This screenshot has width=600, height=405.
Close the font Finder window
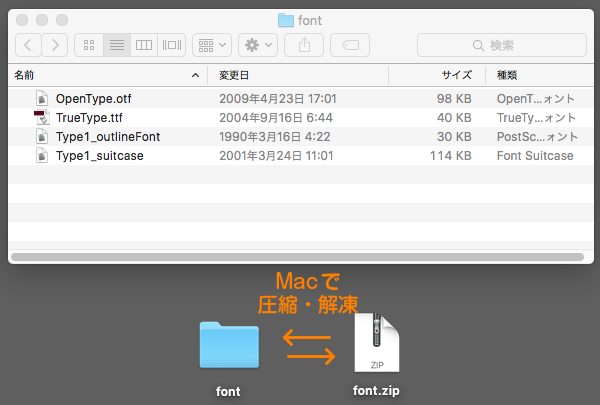click(x=22, y=20)
